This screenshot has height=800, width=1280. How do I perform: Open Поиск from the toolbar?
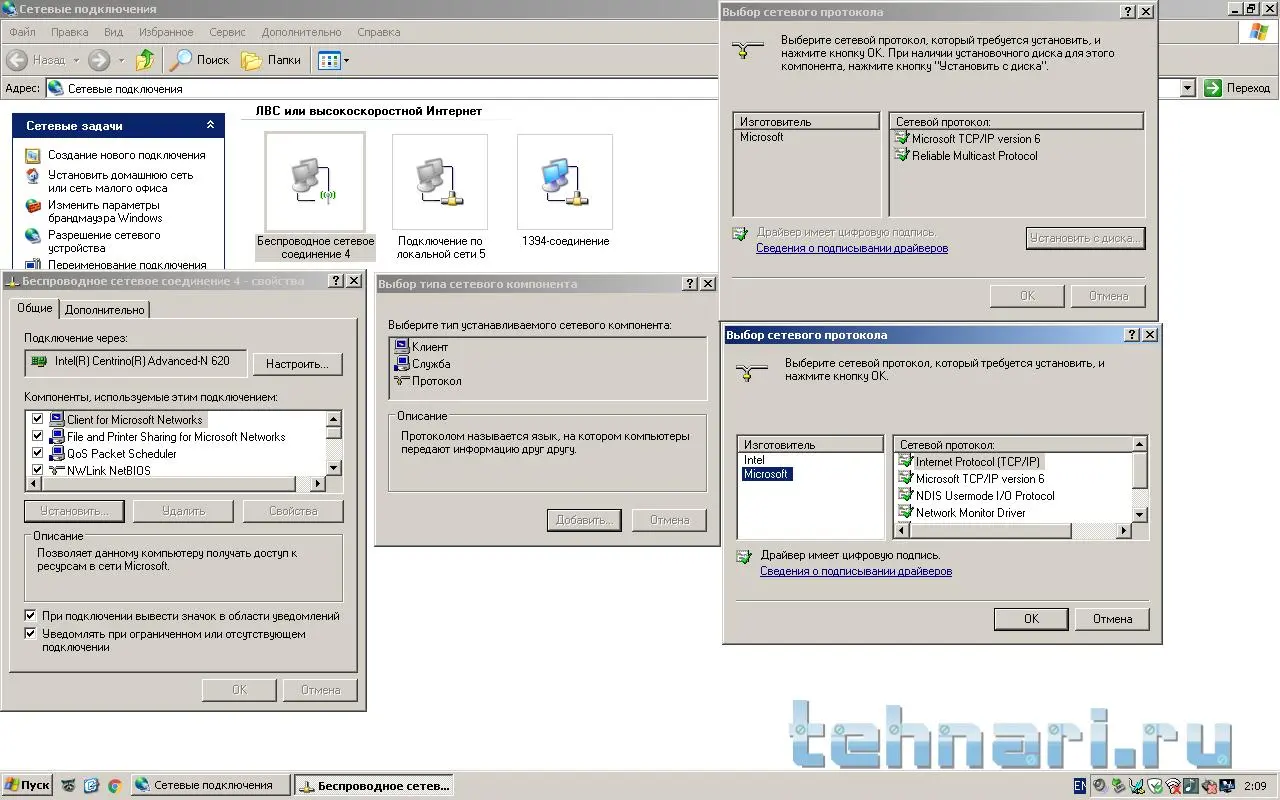coord(200,60)
